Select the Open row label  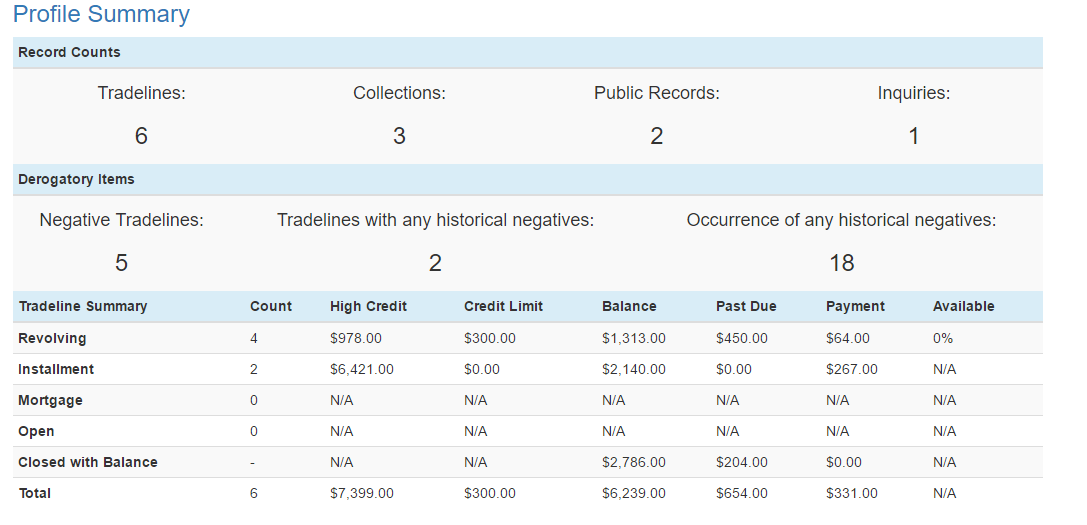click(x=36, y=431)
